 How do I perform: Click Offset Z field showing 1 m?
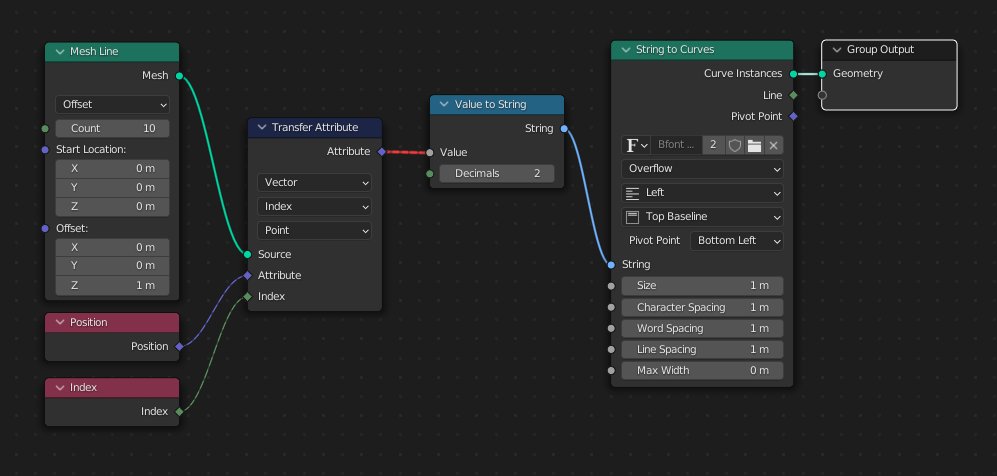click(113, 285)
